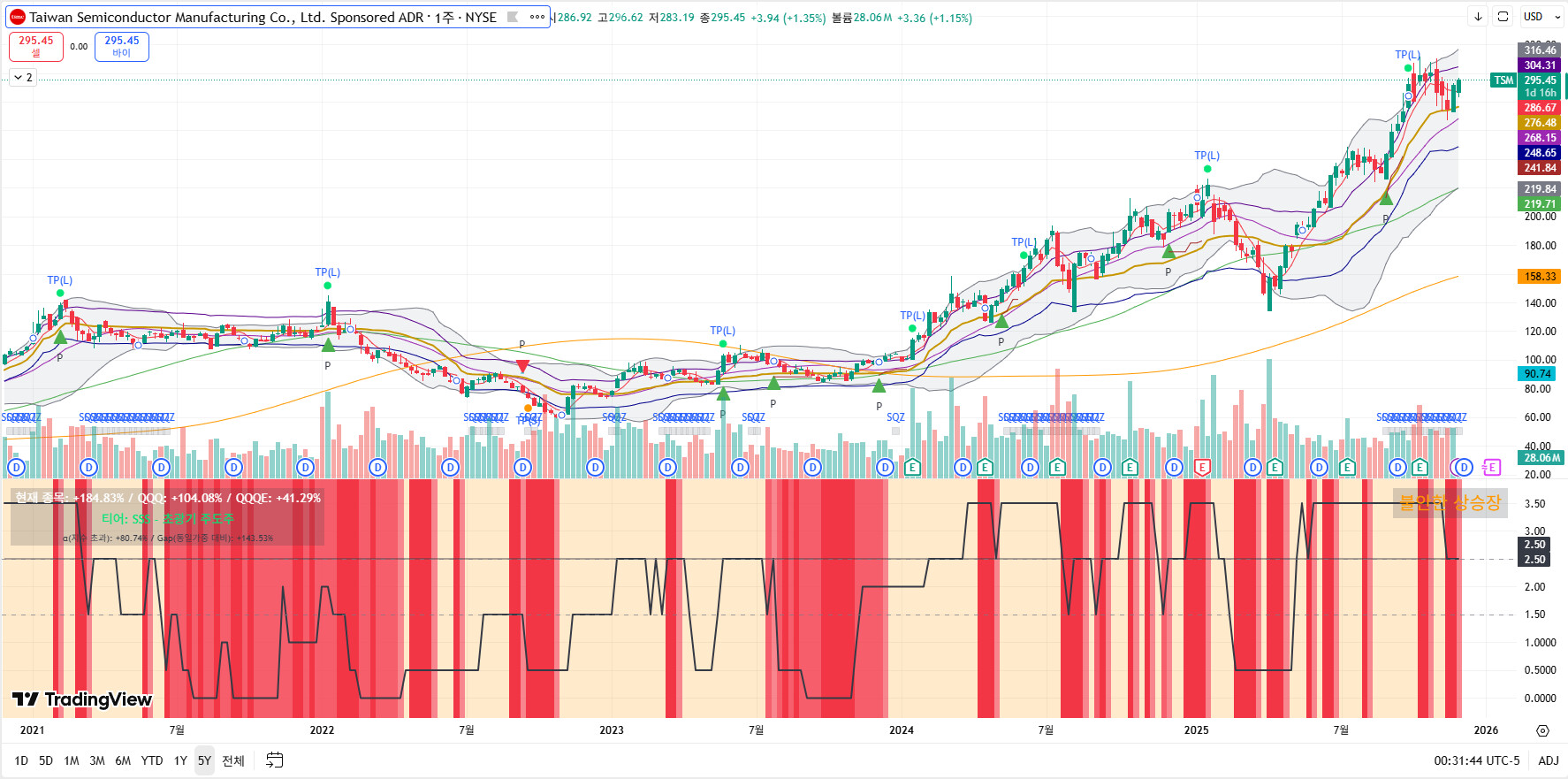
Task: Select the 1D time range
Action: point(21,760)
